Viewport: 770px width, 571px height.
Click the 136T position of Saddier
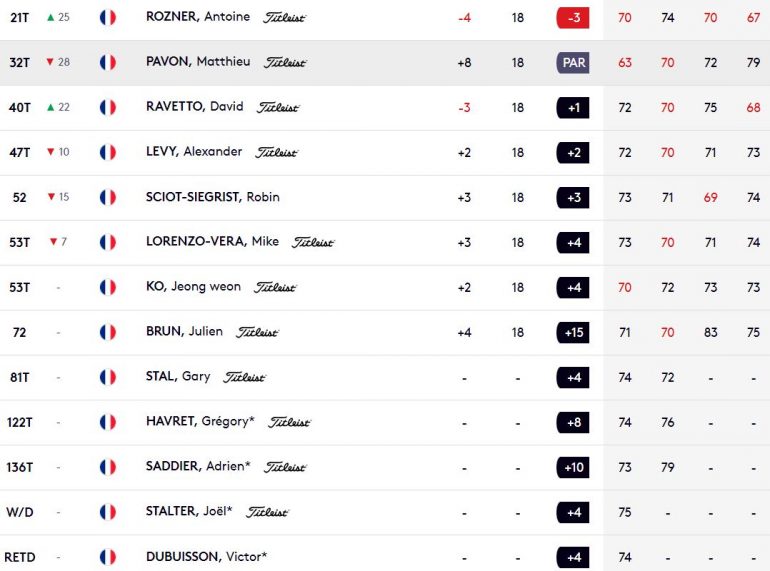20,467
